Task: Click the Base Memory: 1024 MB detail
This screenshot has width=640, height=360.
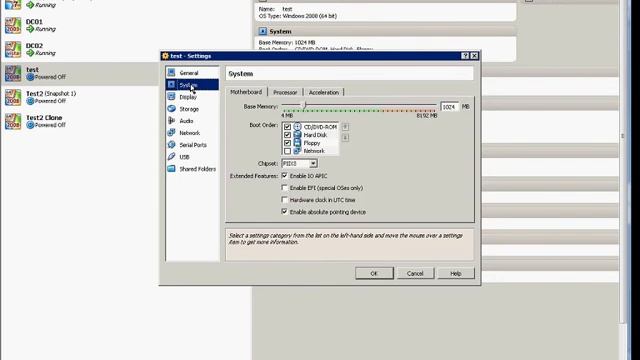Action: (x=287, y=42)
